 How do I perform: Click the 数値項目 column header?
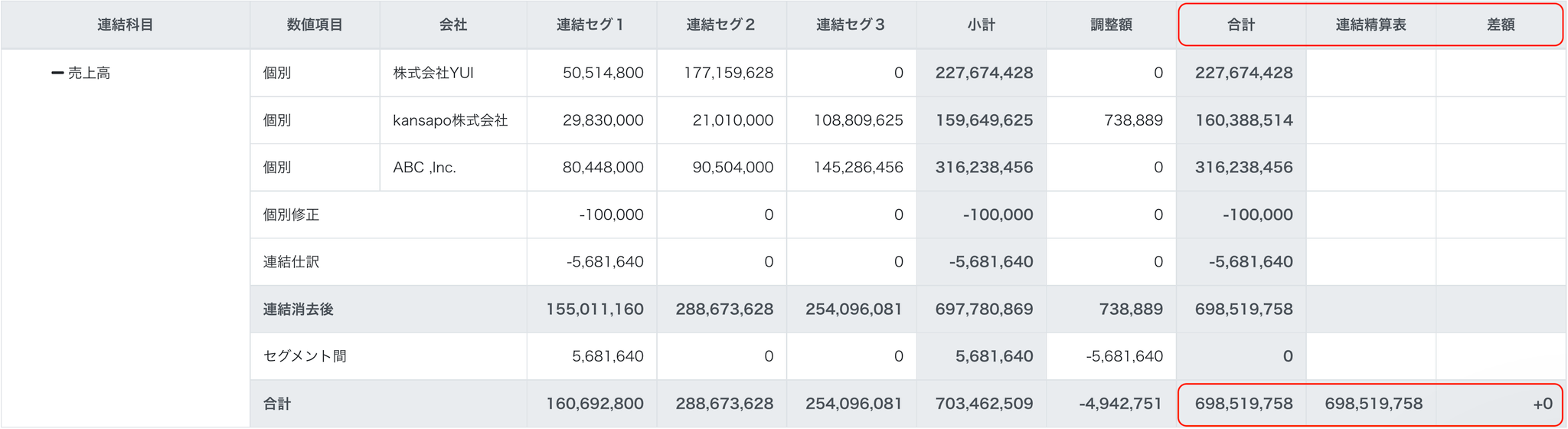(x=315, y=25)
